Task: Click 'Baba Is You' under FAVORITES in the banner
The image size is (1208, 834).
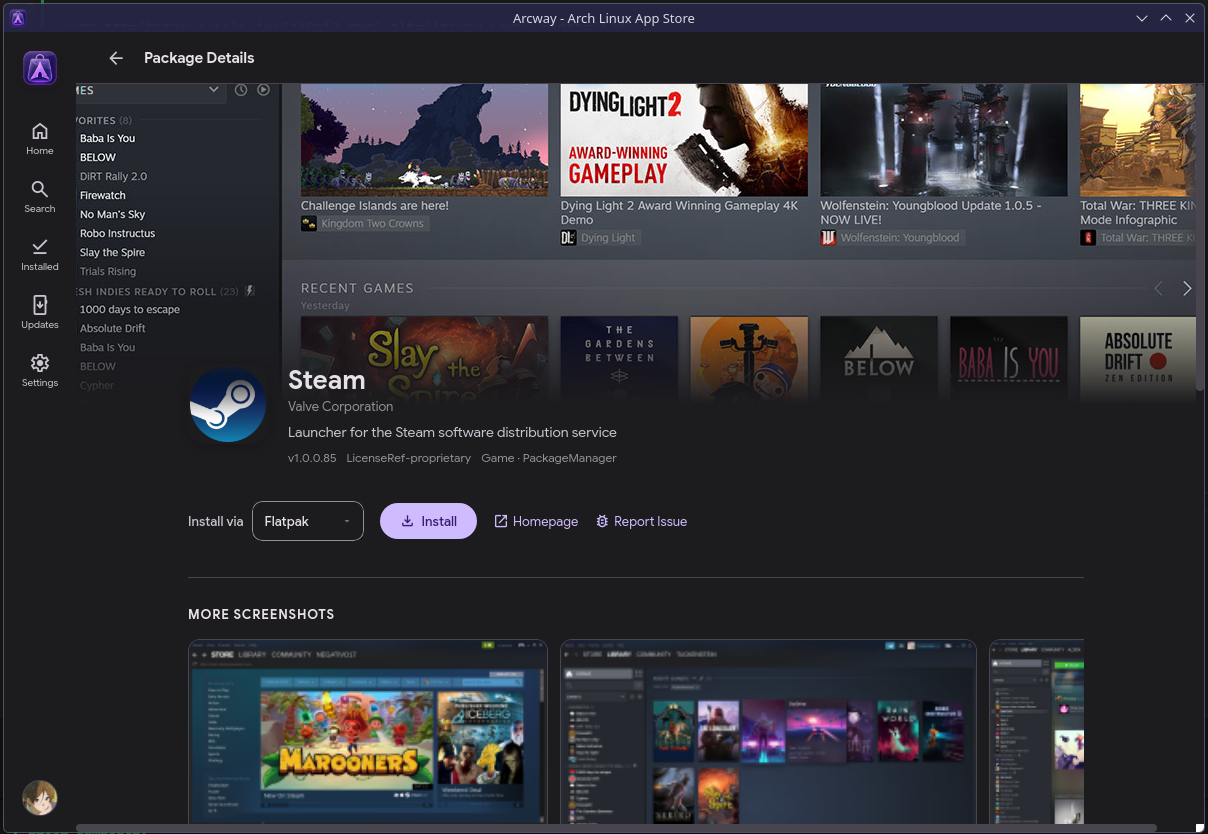Action: point(107,138)
